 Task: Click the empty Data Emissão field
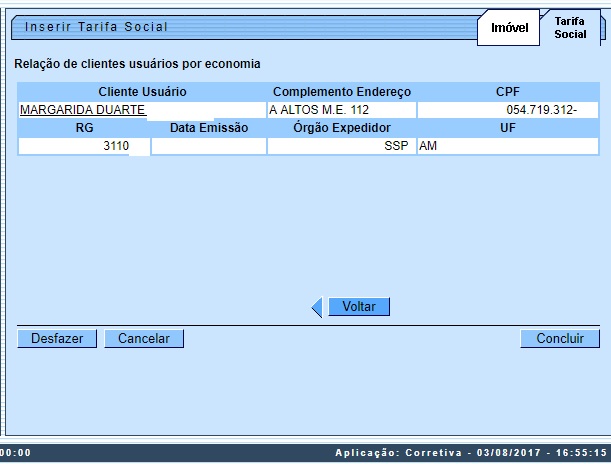click(209, 146)
